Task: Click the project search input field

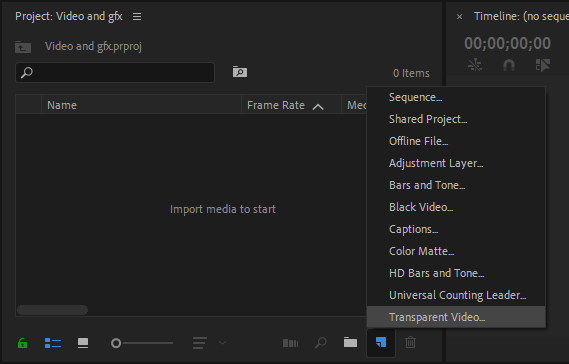Action: coord(115,73)
